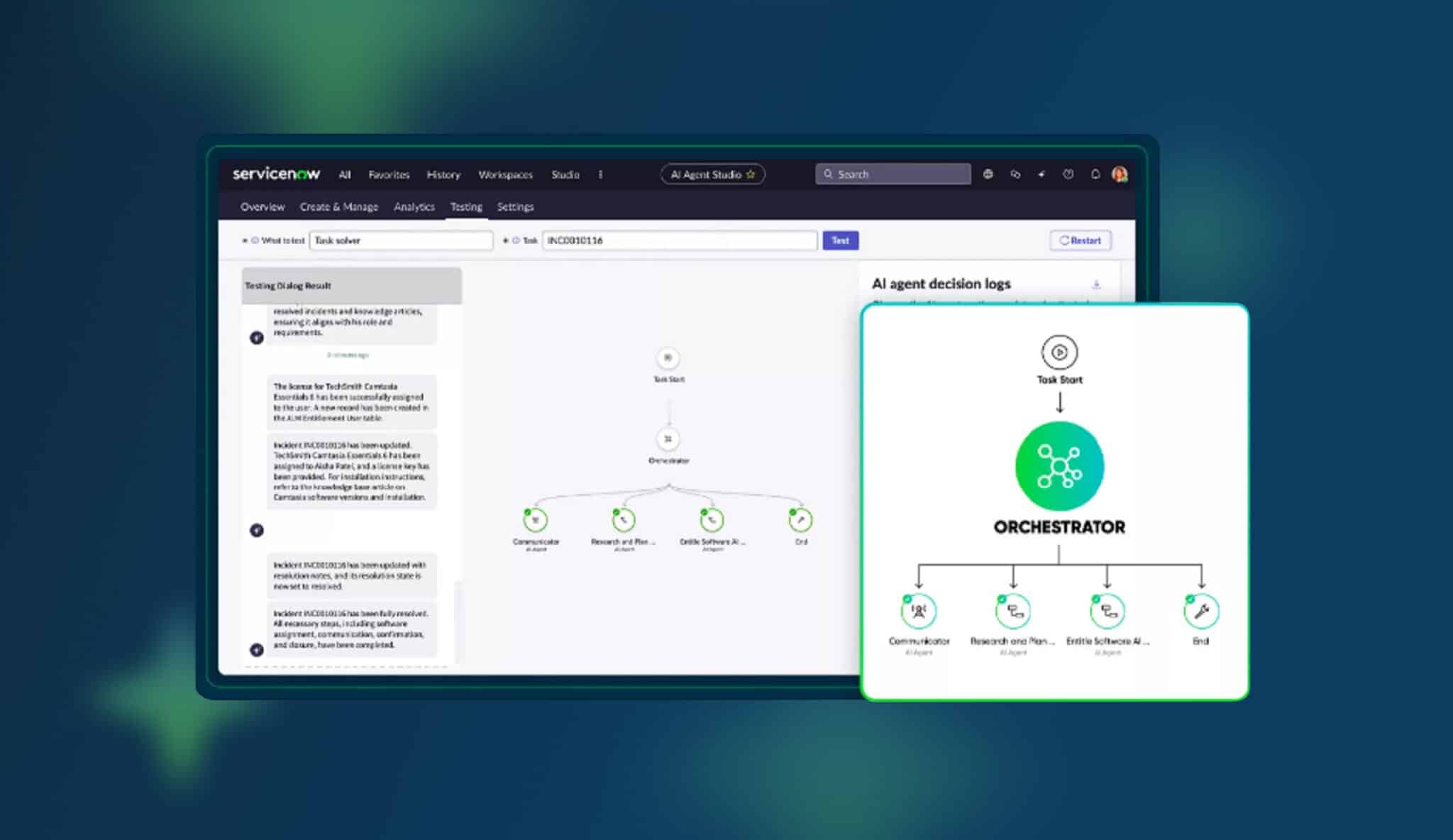Select the Entitle Software AI node in main canvas

click(x=712, y=520)
